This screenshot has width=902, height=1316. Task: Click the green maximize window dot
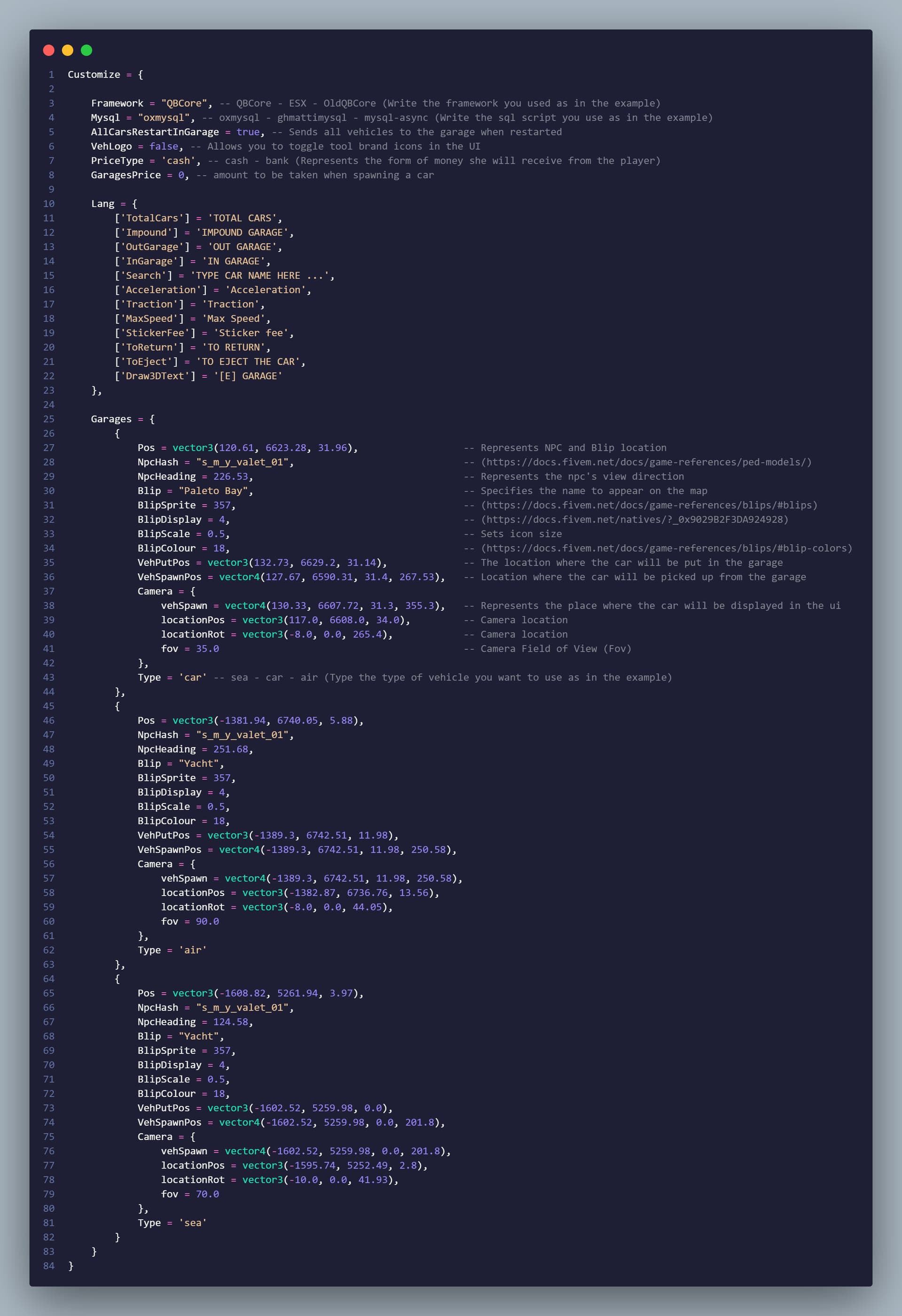(86, 50)
